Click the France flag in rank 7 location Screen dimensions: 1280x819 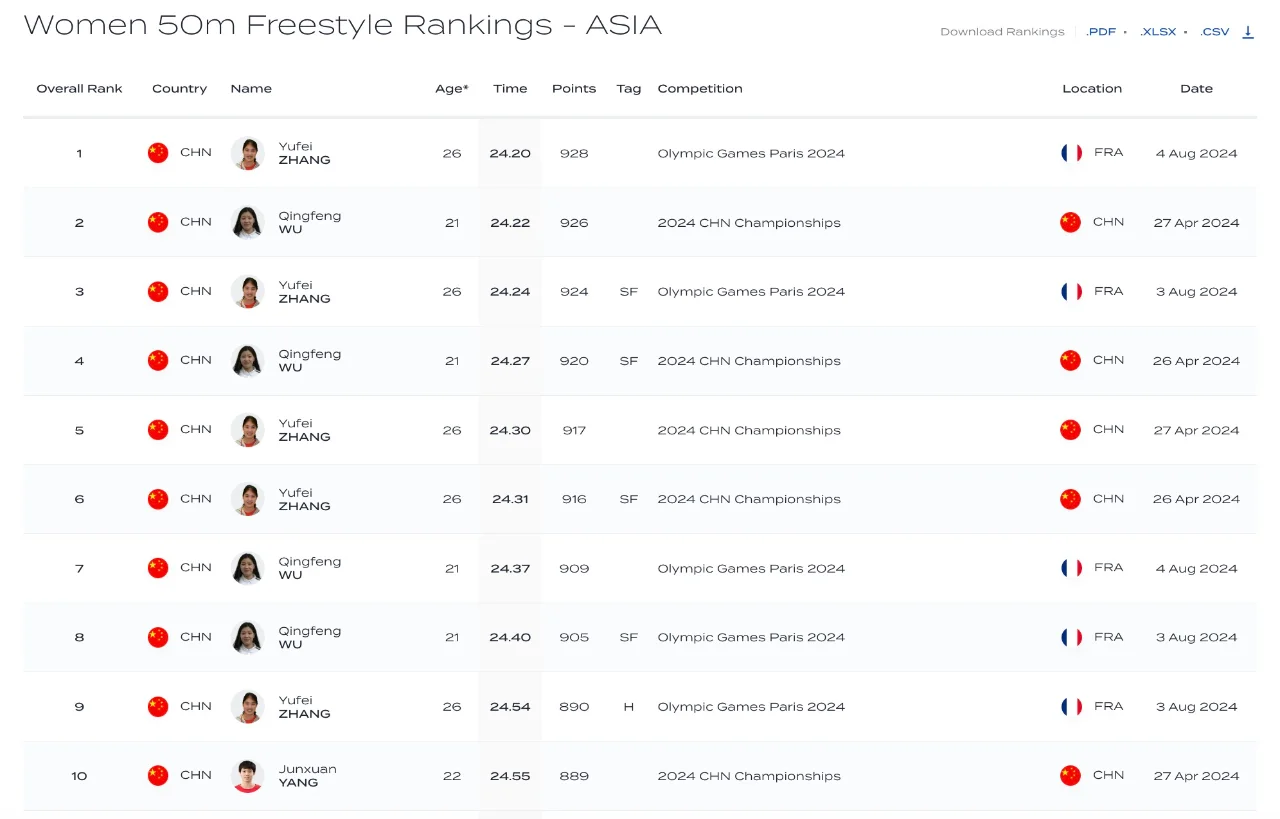pyautogui.click(x=1071, y=568)
